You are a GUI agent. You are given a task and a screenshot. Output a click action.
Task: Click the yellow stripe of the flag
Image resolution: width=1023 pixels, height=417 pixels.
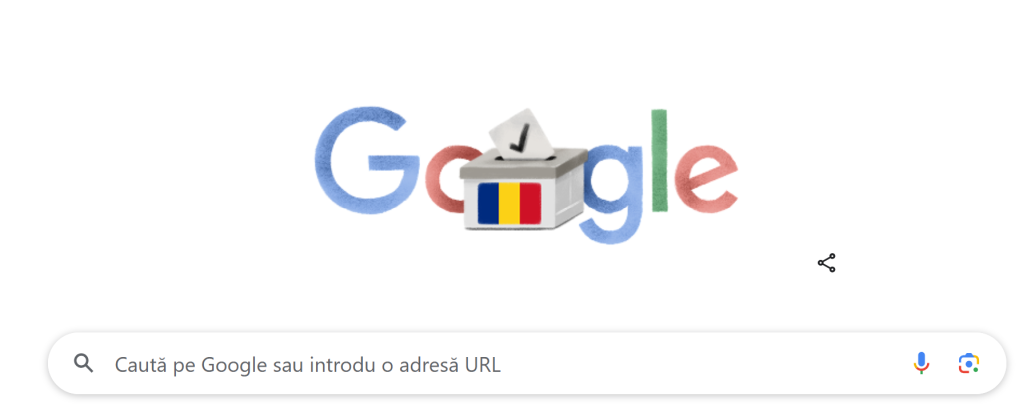(x=510, y=203)
